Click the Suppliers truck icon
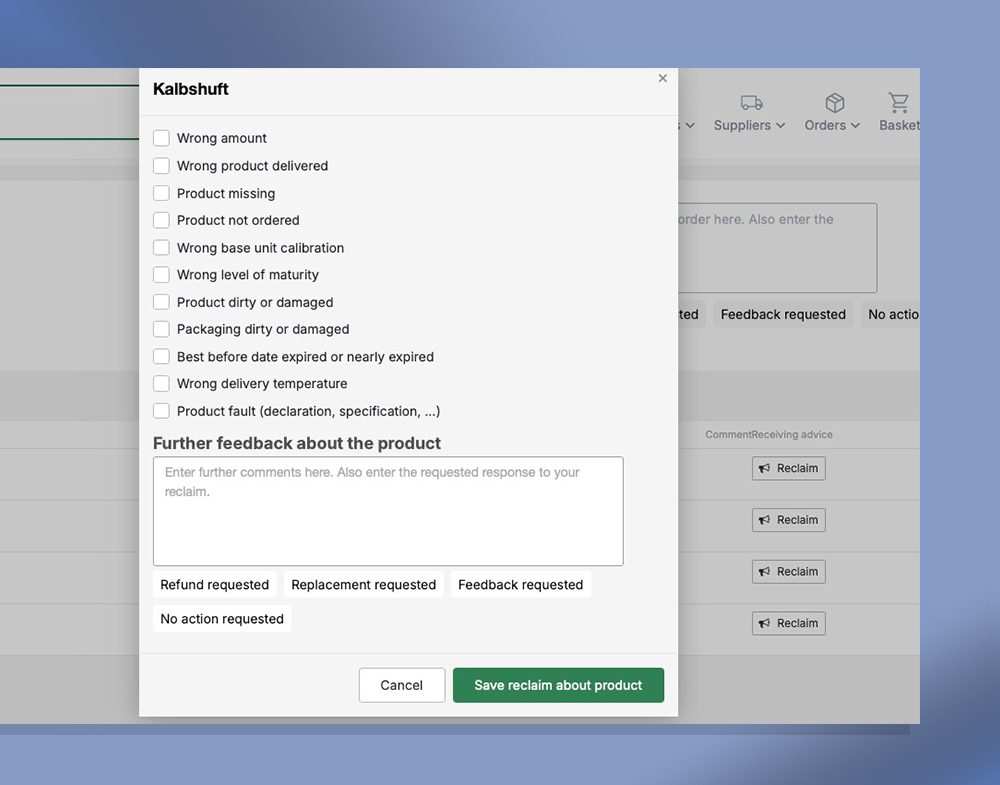Image resolution: width=1000 pixels, height=785 pixels. coord(751,103)
